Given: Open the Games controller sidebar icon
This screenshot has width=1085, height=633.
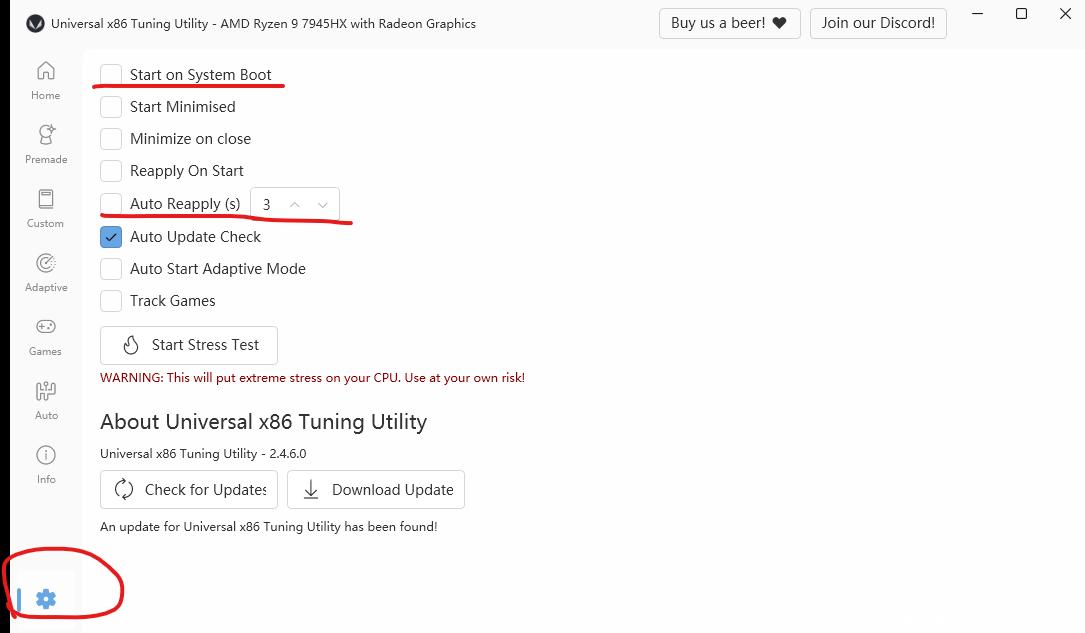Looking at the screenshot, I should 45,327.
